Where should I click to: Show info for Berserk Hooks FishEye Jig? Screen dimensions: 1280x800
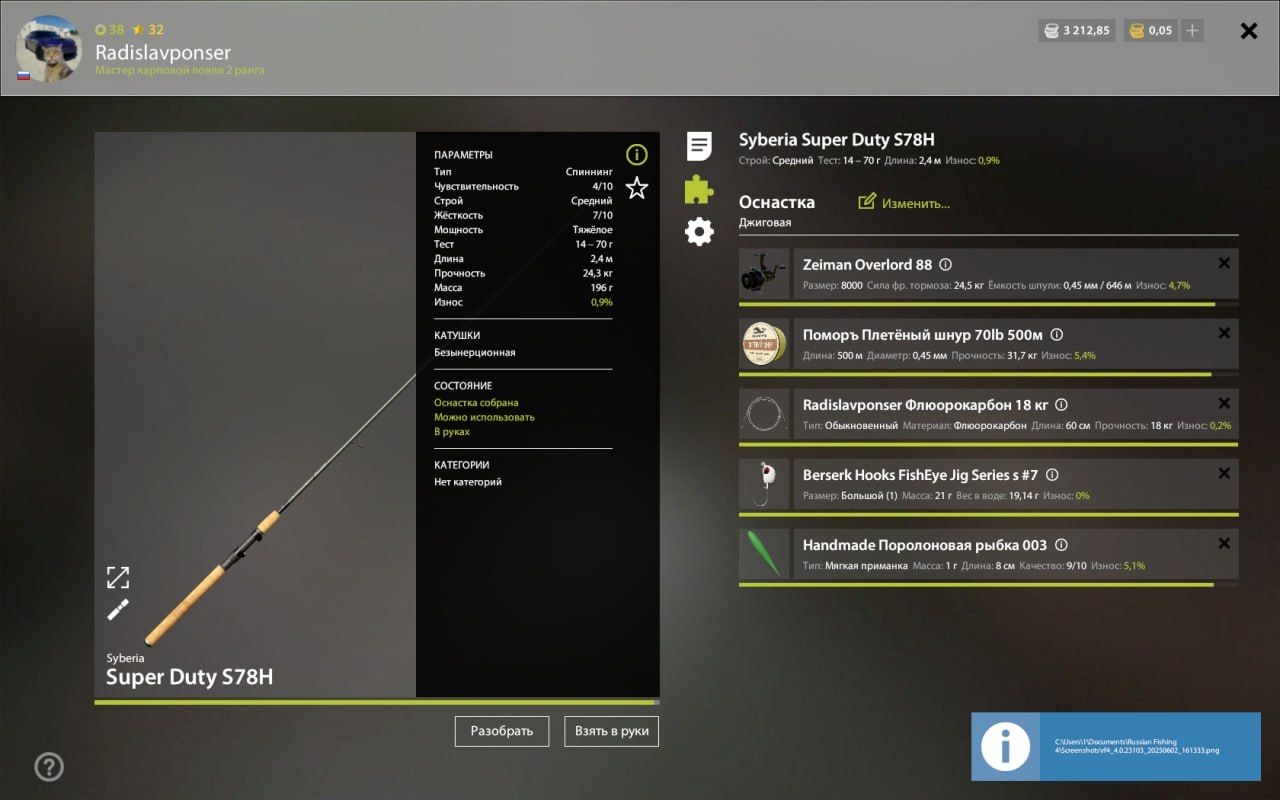[1052, 475]
